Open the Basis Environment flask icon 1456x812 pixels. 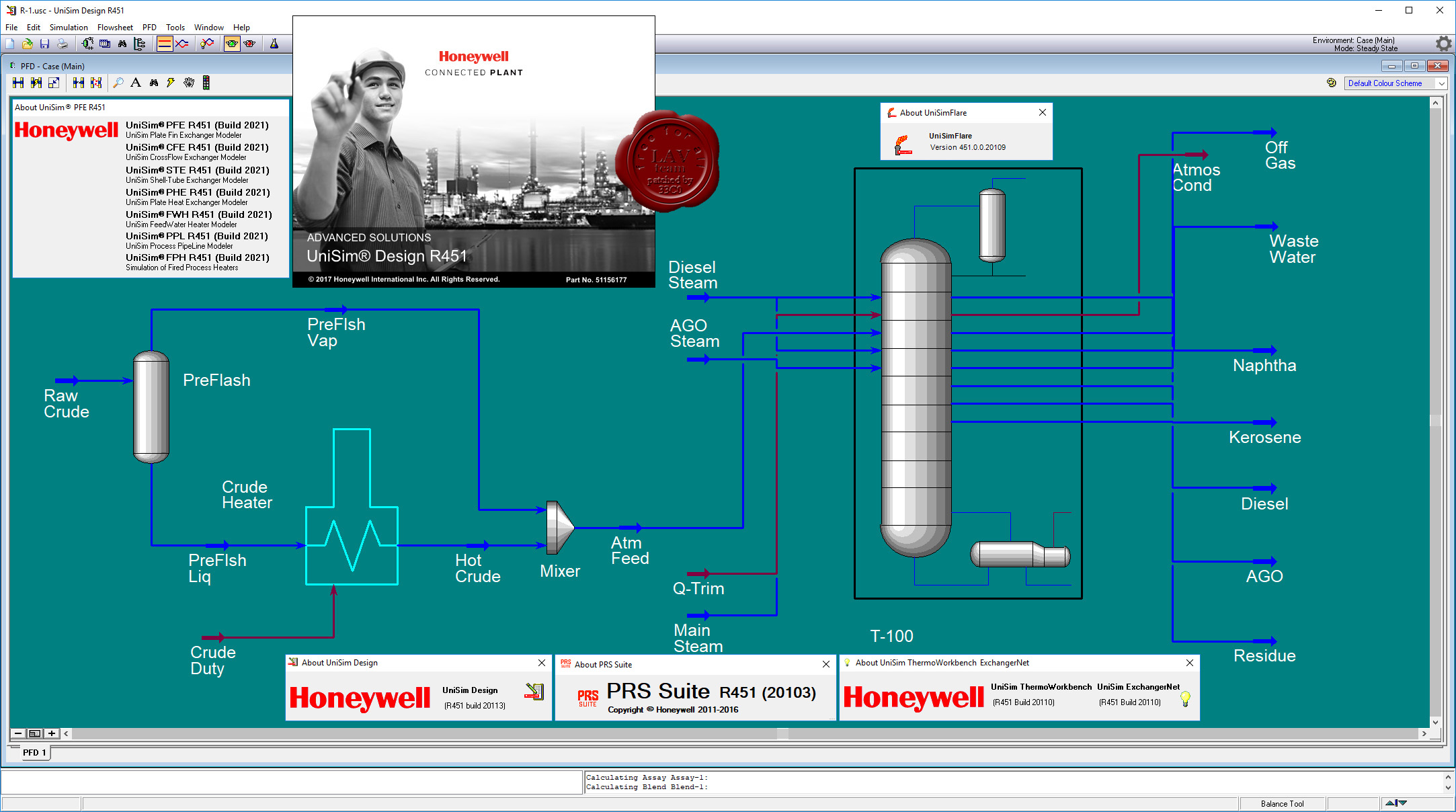click(x=274, y=44)
